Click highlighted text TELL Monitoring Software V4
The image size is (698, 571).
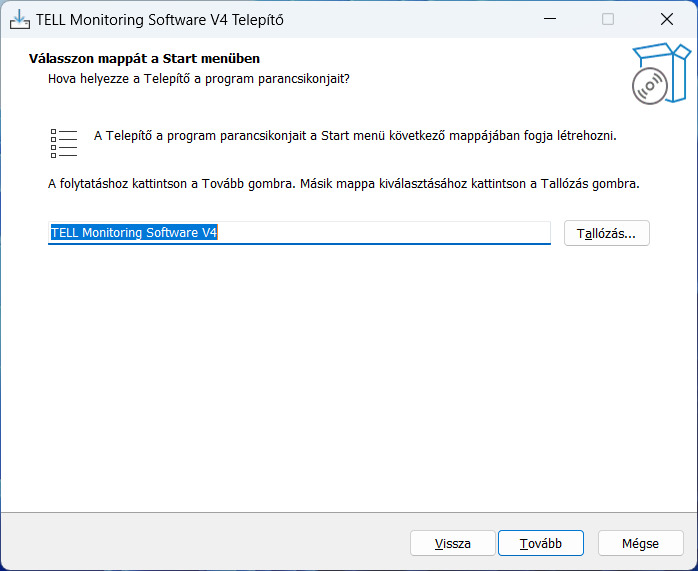point(134,233)
